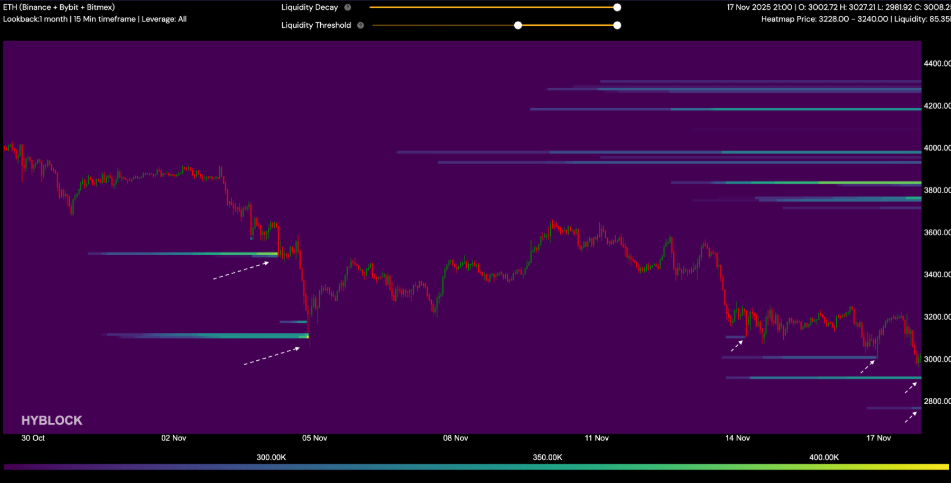
Task: Click the 11 Nov date on time axis
Action: (597, 438)
